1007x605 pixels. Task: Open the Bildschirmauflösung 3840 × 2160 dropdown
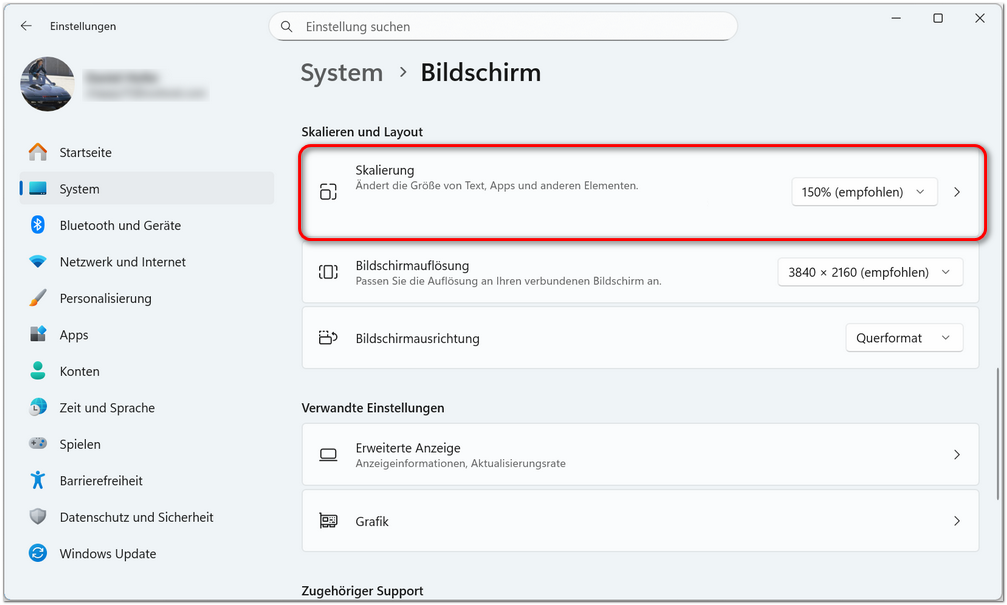[870, 272]
